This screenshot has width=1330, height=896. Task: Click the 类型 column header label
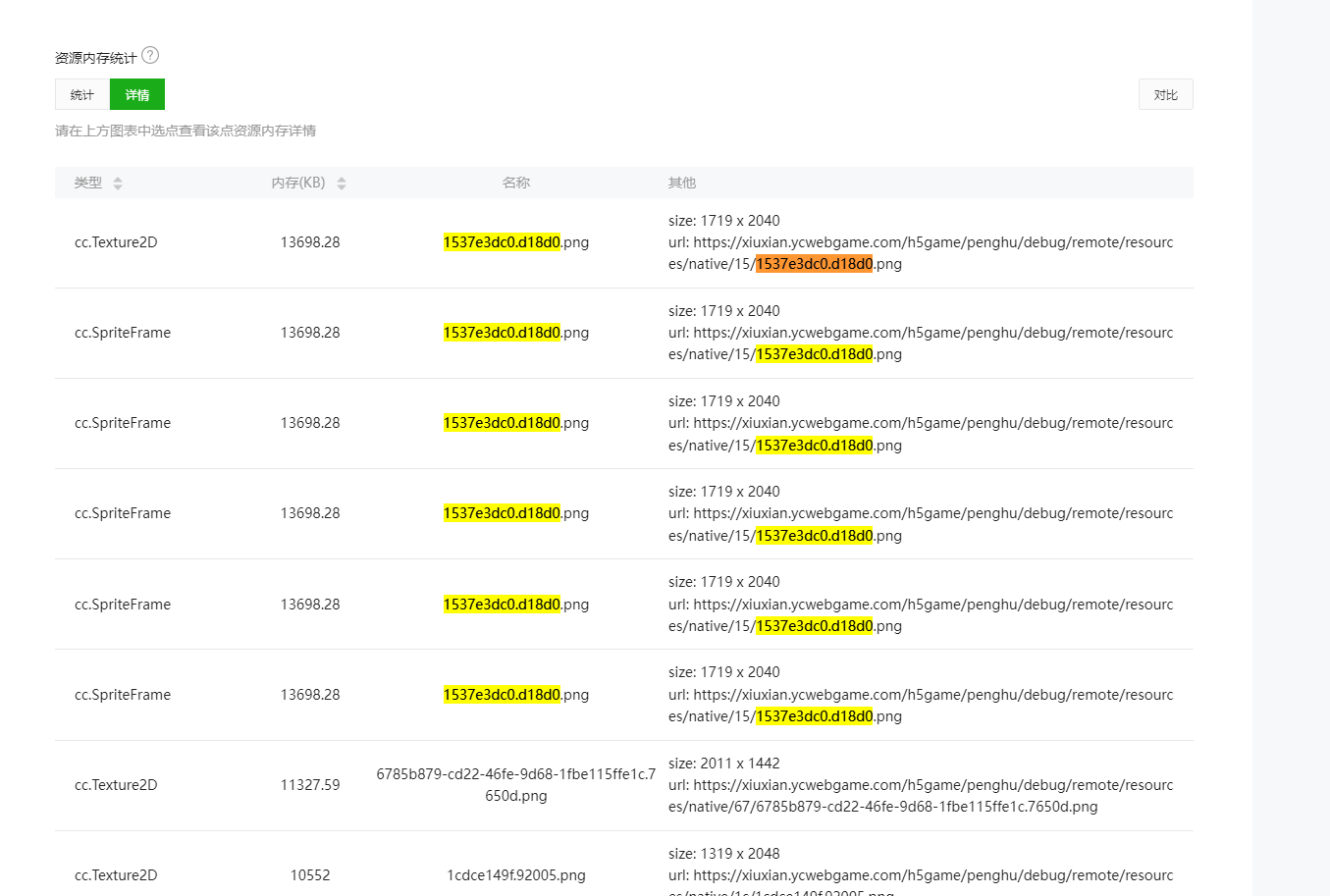(x=88, y=183)
